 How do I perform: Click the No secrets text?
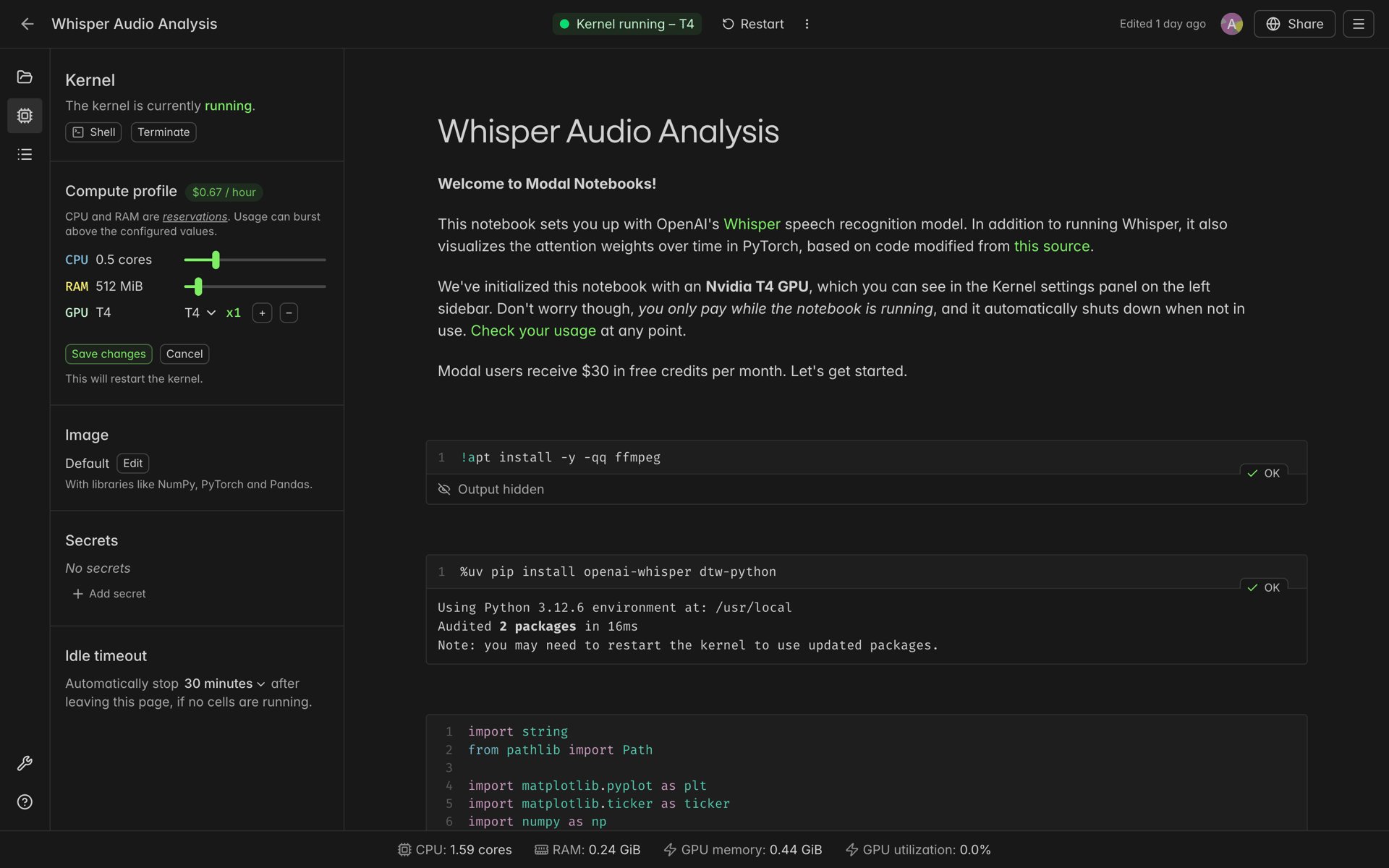[x=98, y=568]
